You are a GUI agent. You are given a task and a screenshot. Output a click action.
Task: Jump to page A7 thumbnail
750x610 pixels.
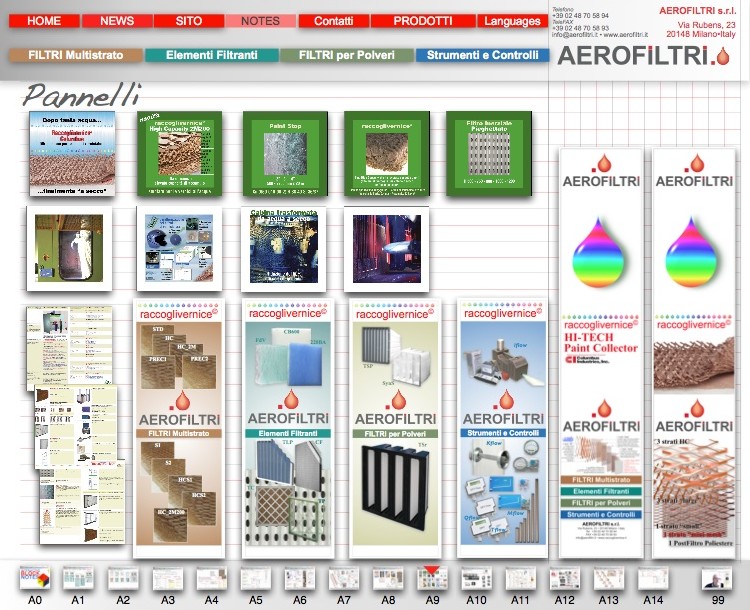click(343, 578)
